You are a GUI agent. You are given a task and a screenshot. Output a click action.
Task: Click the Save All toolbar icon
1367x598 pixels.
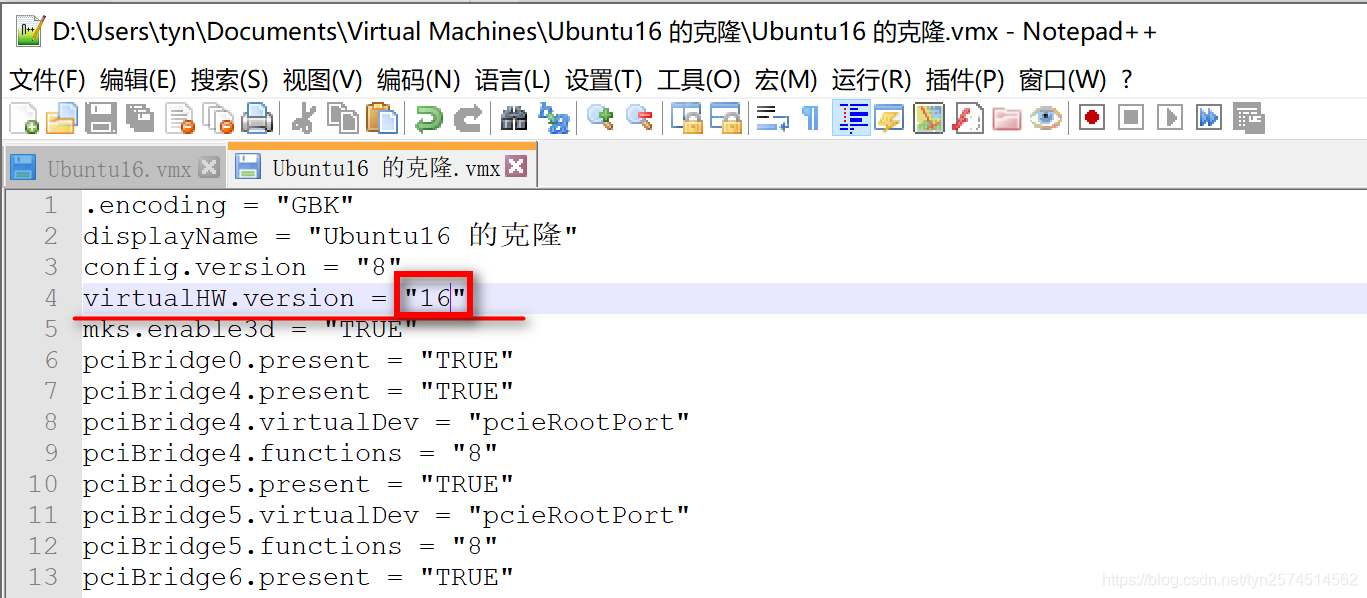(x=140, y=118)
